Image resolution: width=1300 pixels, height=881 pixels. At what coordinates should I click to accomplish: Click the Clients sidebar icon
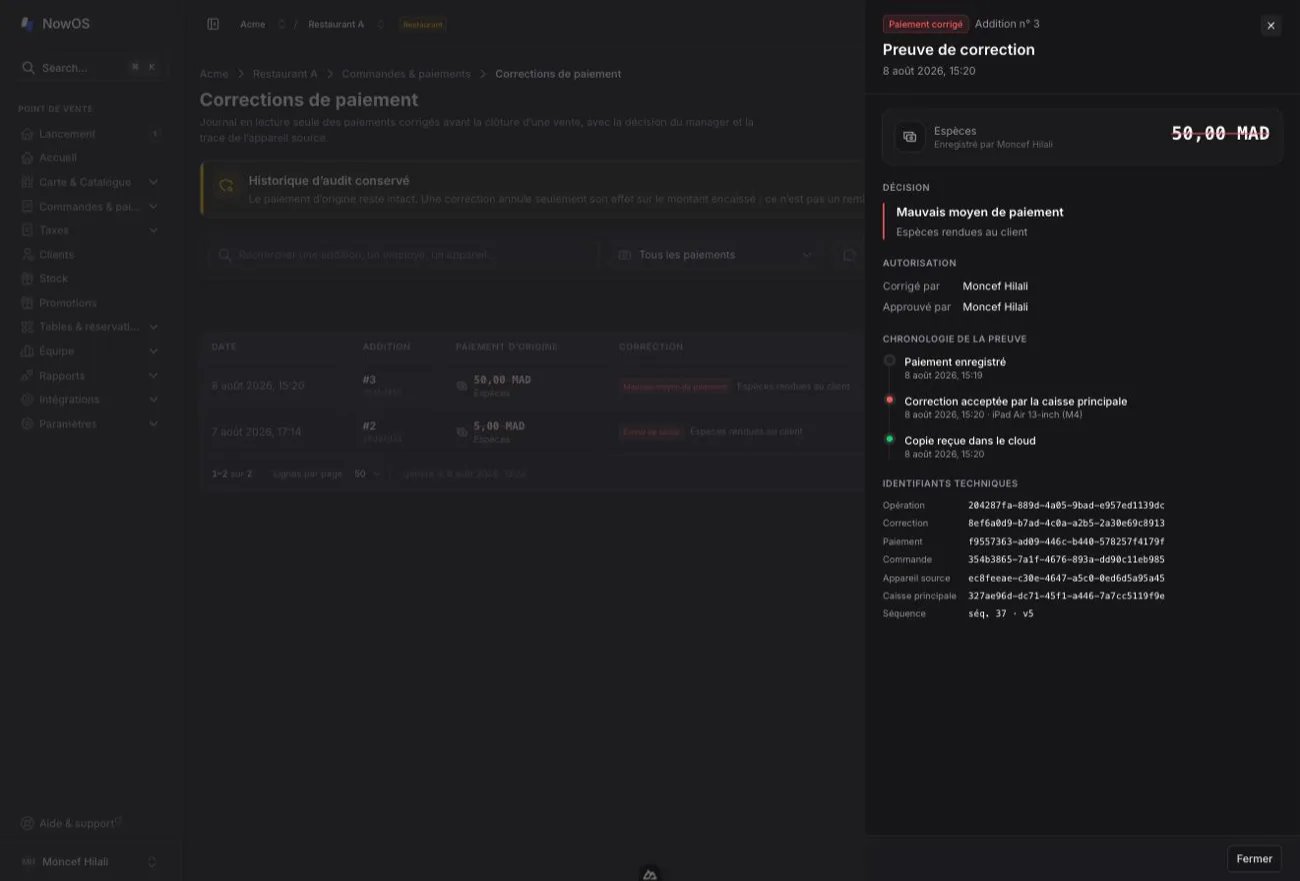click(x=28, y=255)
